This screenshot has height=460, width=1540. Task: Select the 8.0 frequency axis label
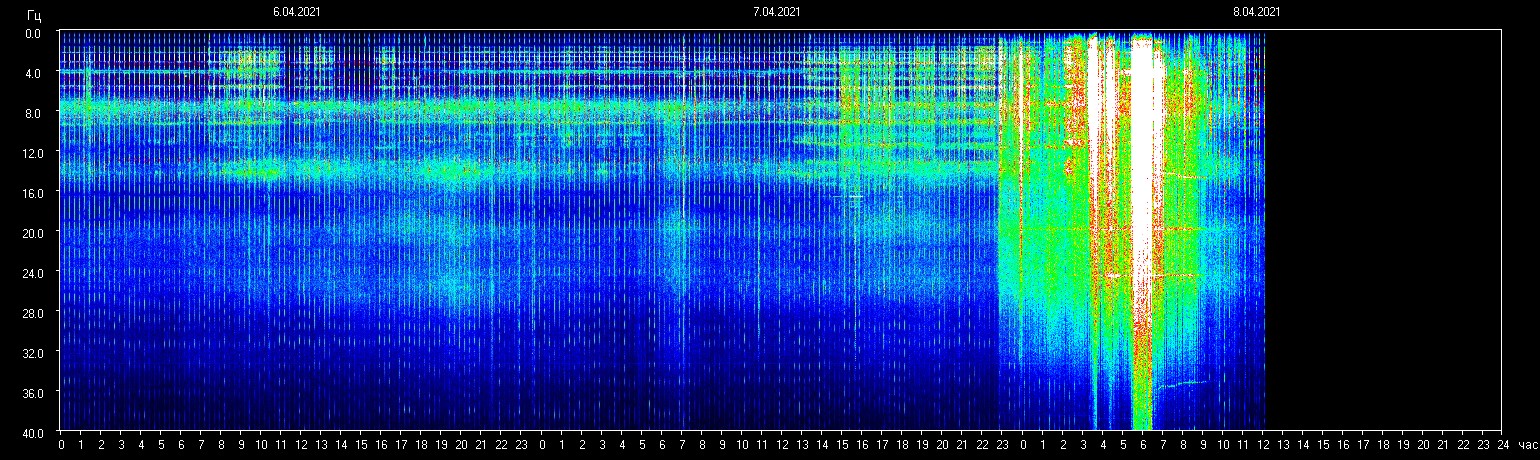coord(34,113)
